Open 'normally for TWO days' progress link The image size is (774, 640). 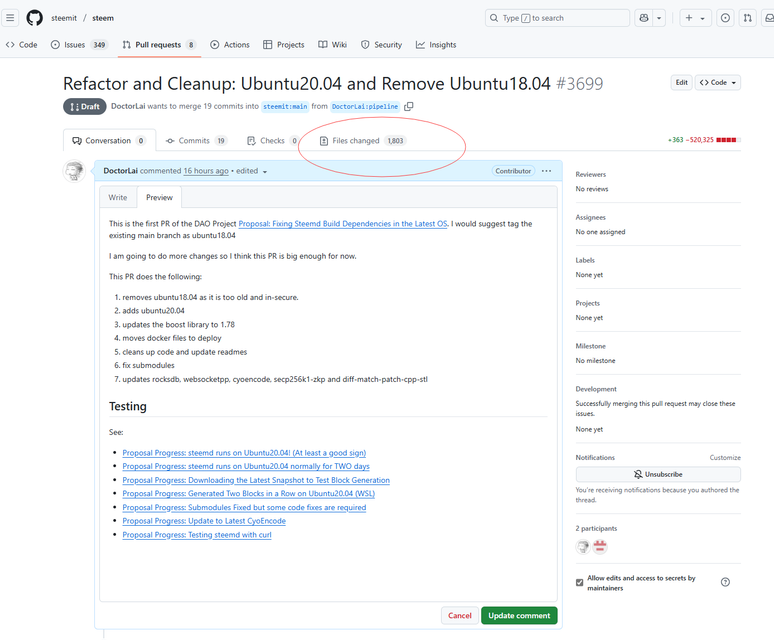tap(246, 466)
